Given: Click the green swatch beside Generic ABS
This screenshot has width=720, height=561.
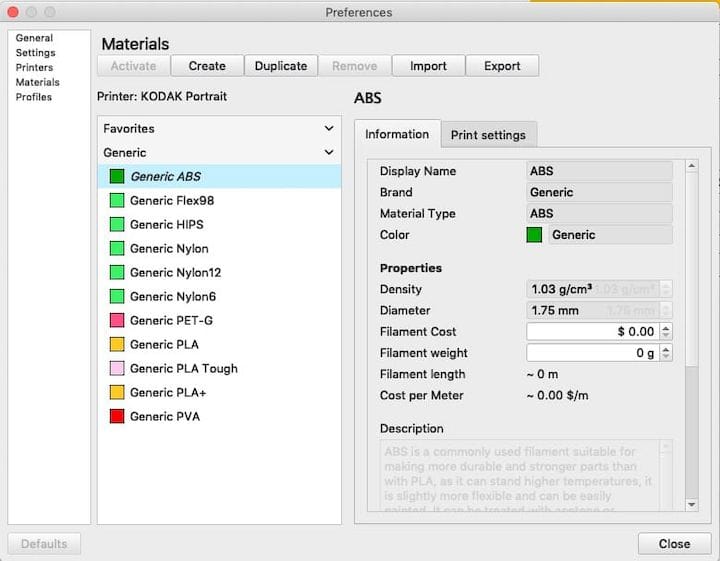Looking at the screenshot, I should click(x=117, y=177).
